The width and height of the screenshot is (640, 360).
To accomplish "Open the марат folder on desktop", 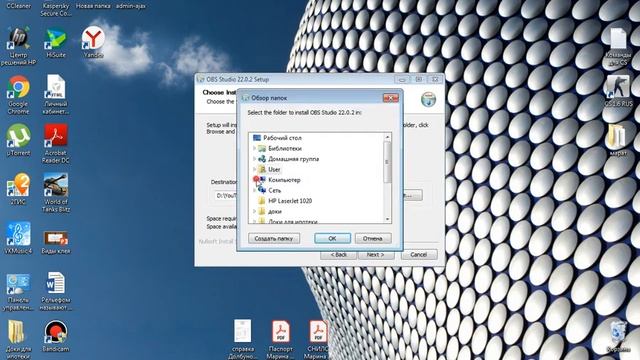I will coord(618,136).
